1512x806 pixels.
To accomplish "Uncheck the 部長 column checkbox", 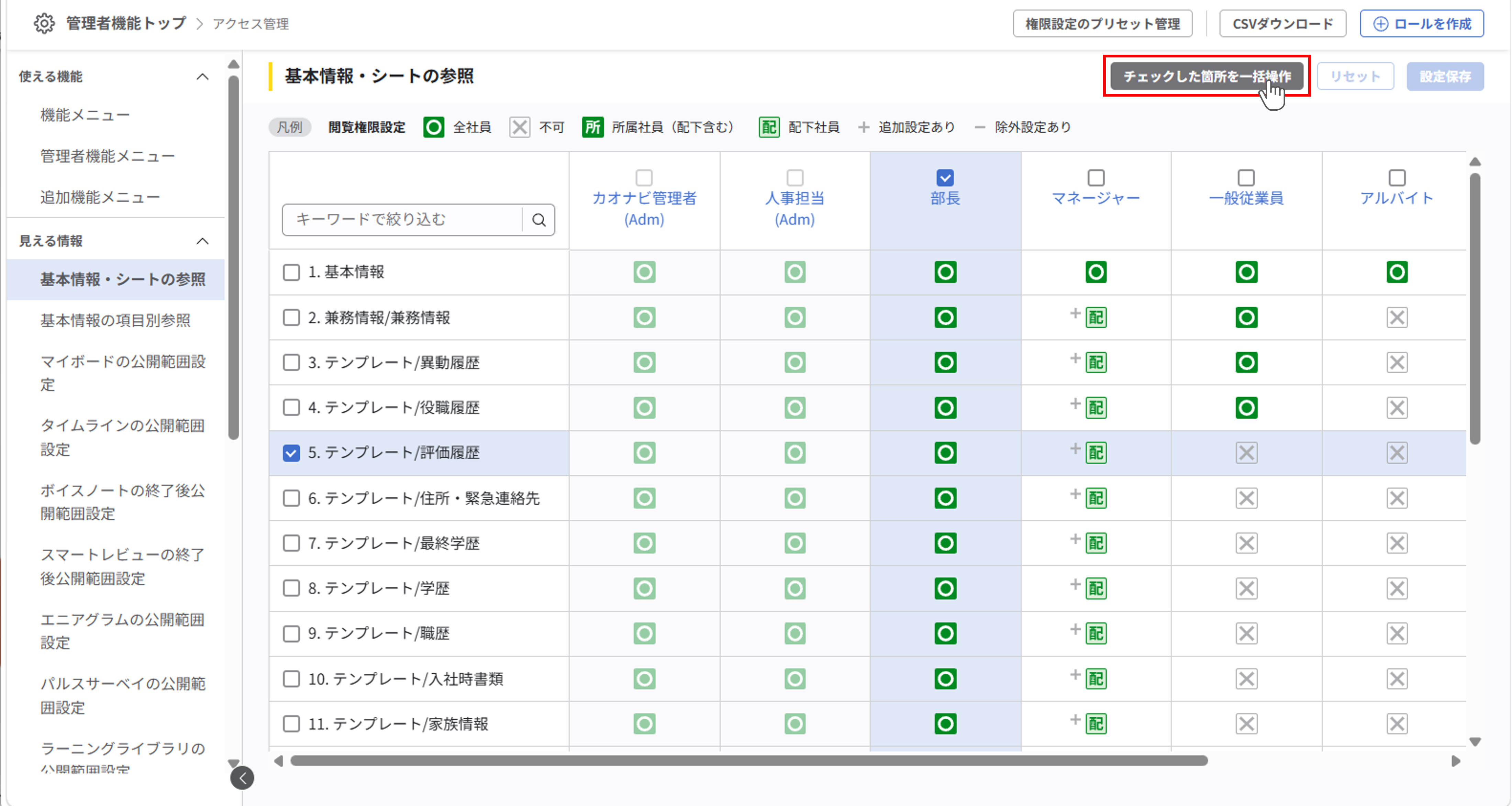I will pyautogui.click(x=945, y=177).
